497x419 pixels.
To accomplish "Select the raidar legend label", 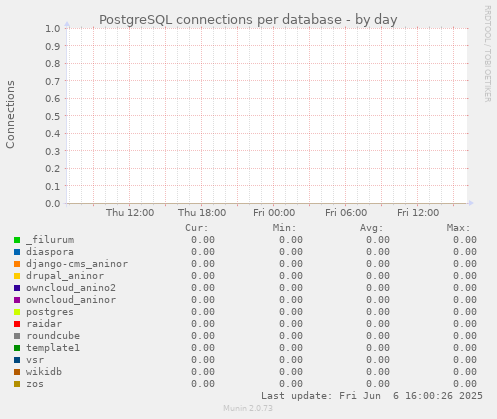I will (44, 324).
